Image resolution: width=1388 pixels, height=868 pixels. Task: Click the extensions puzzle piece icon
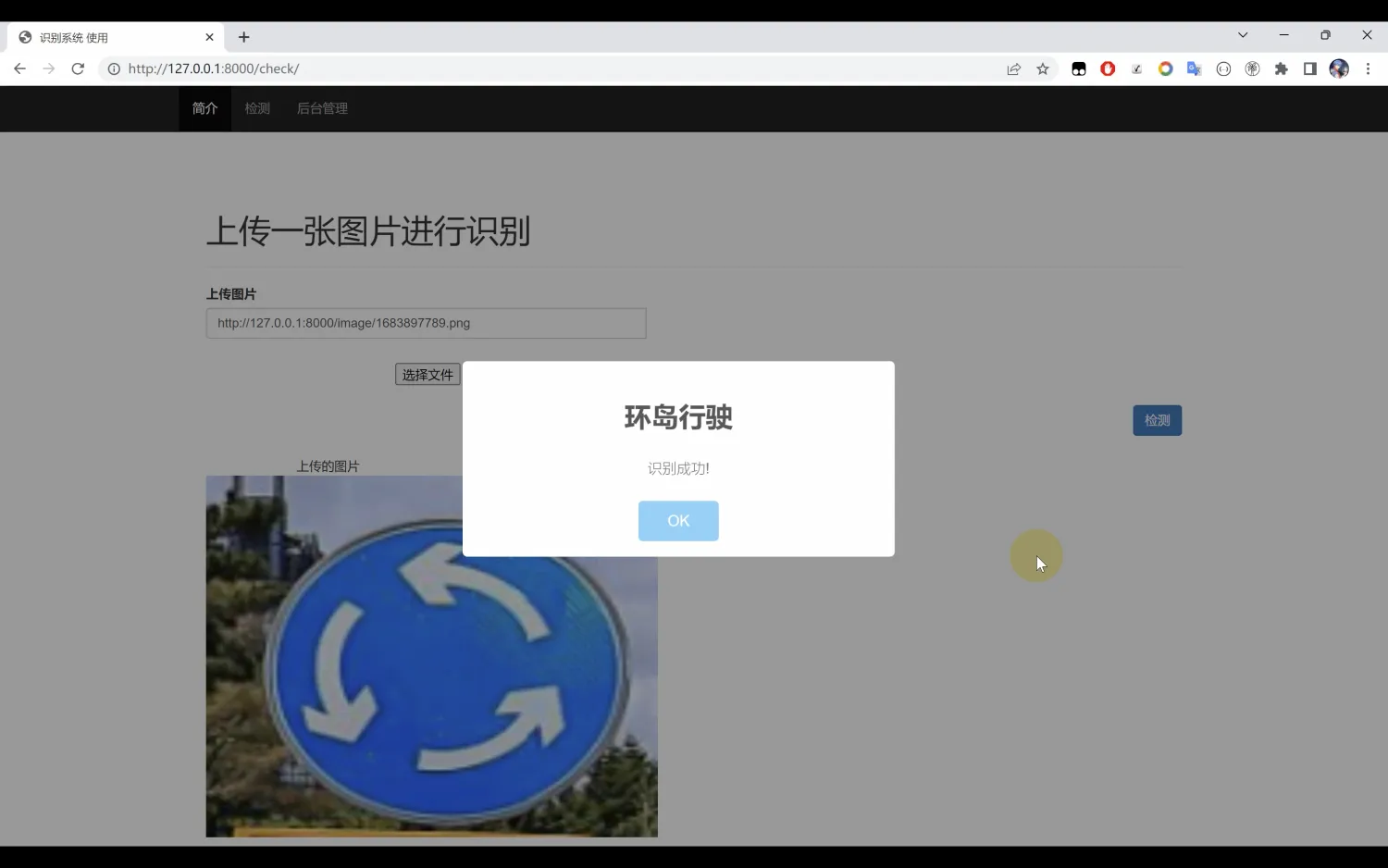coord(1282,68)
